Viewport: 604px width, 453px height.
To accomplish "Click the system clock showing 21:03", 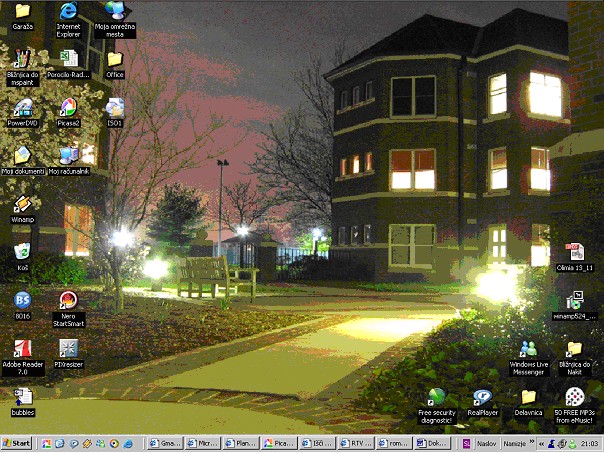I will coord(589,442).
